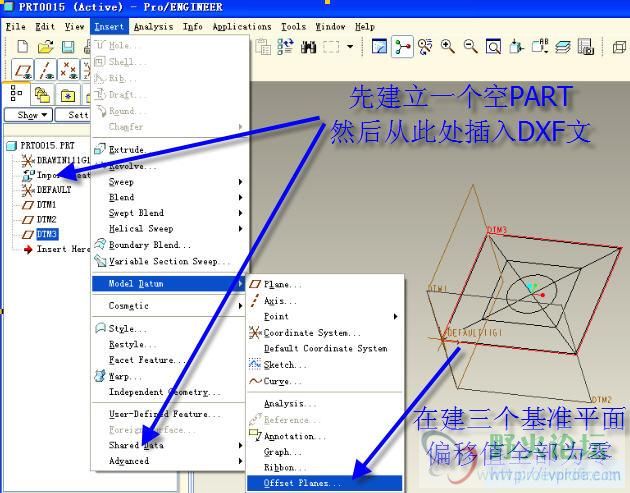Click the reorient view icon
Screen dimensions: 630x493
(516, 47)
